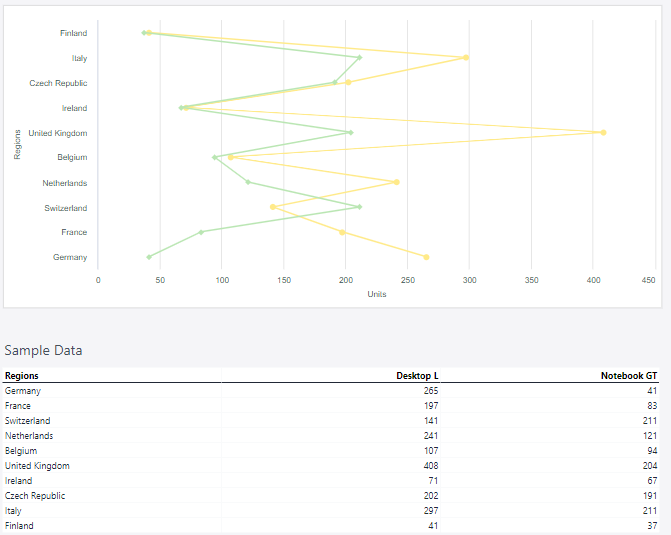The width and height of the screenshot is (671, 535).
Task: Click the Regions vertical axis title
Action: [x=18, y=145]
